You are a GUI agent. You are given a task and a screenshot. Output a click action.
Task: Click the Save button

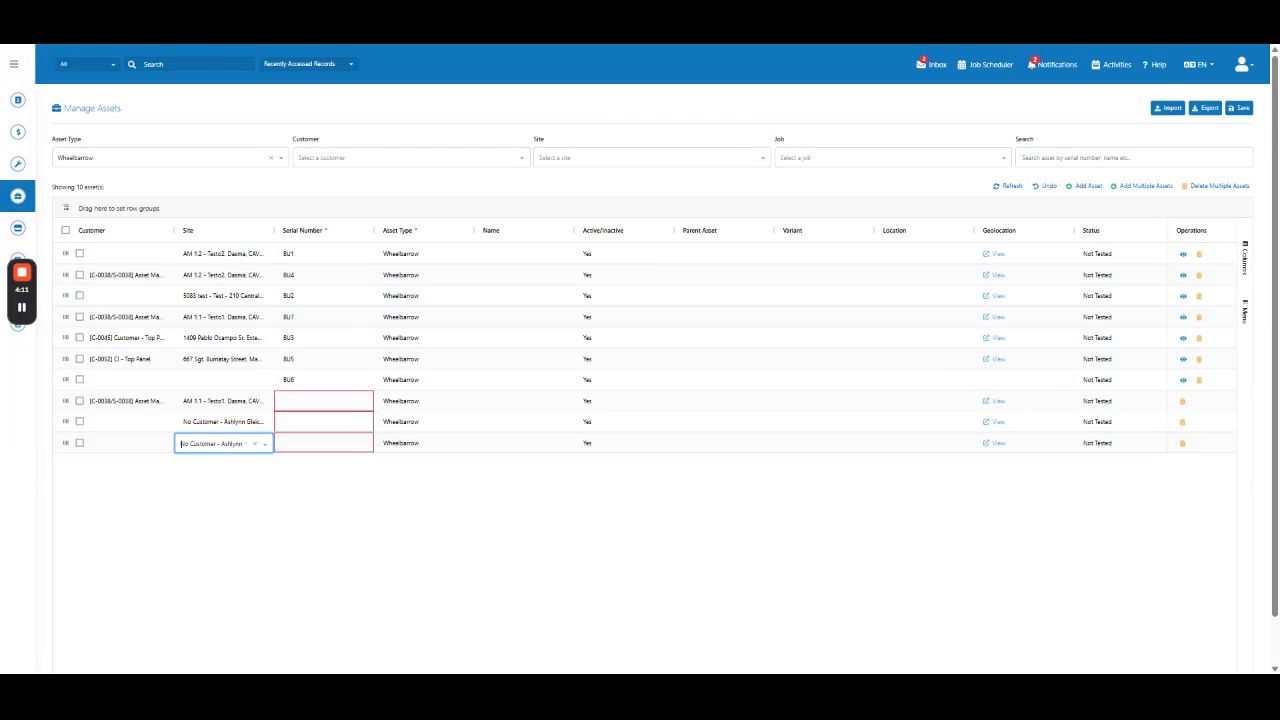[x=1239, y=108]
